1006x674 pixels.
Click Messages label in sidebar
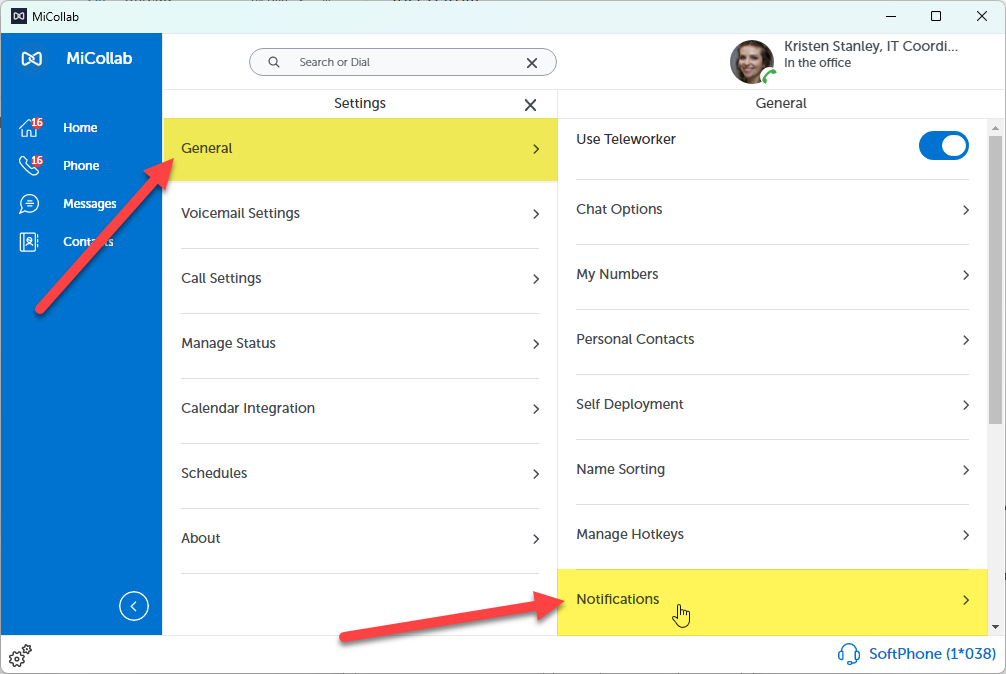pyautogui.click(x=90, y=204)
